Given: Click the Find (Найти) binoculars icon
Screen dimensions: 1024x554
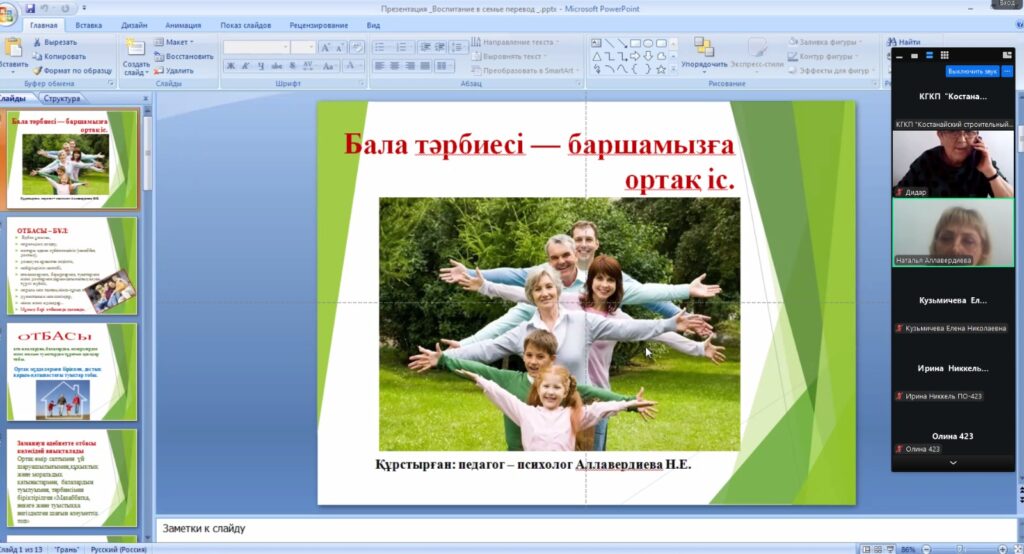Looking at the screenshot, I should (x=891, y=42).
